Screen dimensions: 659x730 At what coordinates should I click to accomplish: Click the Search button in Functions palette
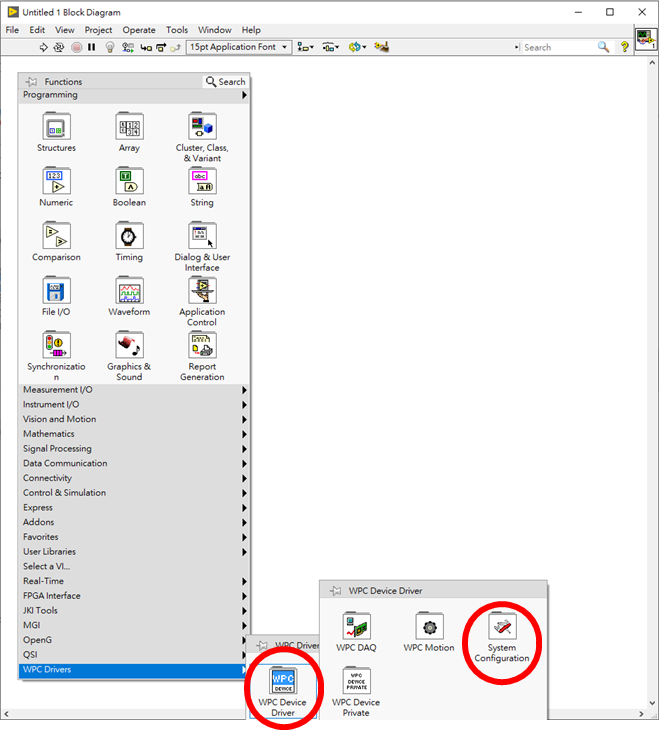tap(226, 82)
